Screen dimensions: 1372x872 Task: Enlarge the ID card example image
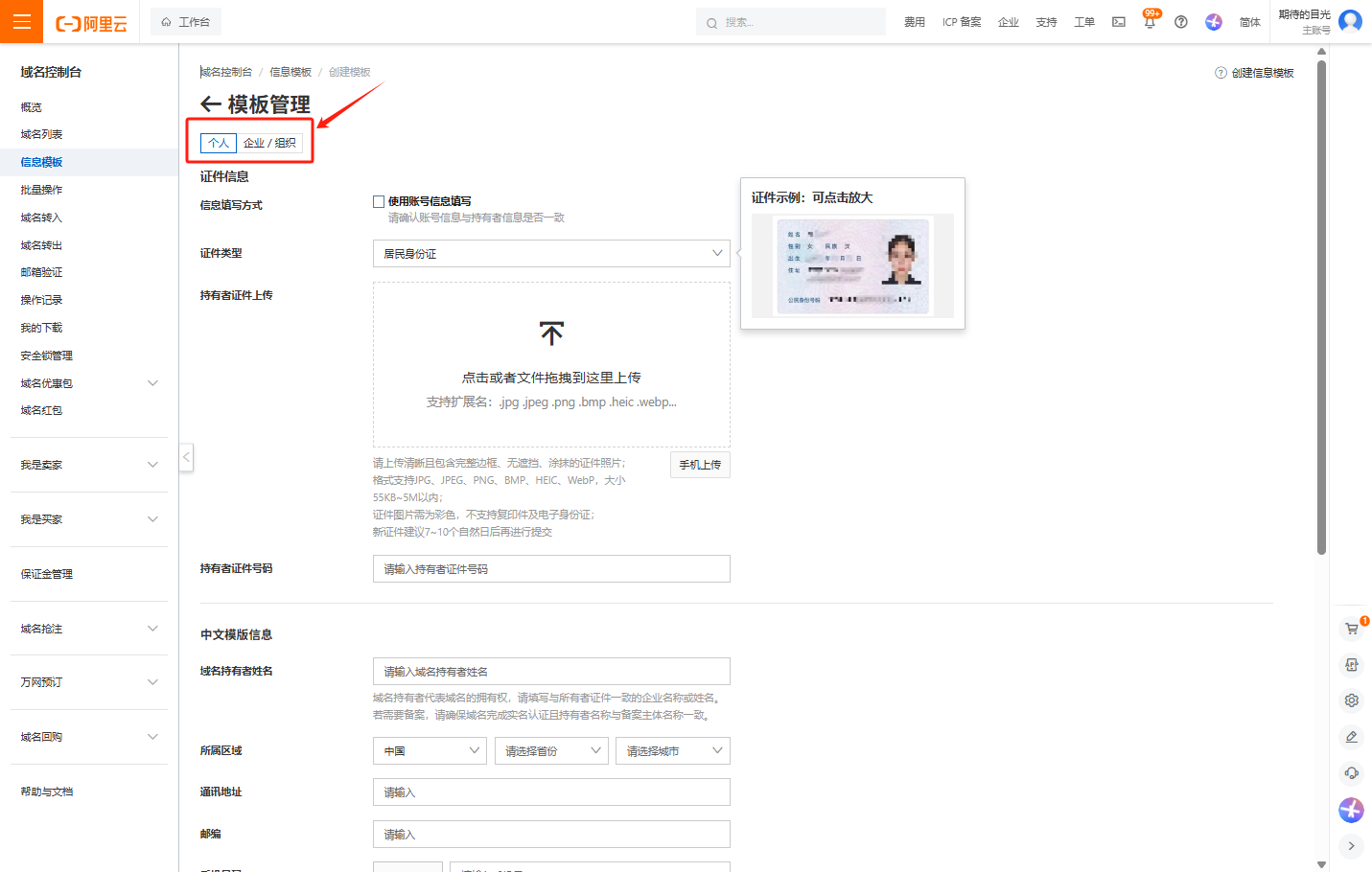(x=852, y=265)
